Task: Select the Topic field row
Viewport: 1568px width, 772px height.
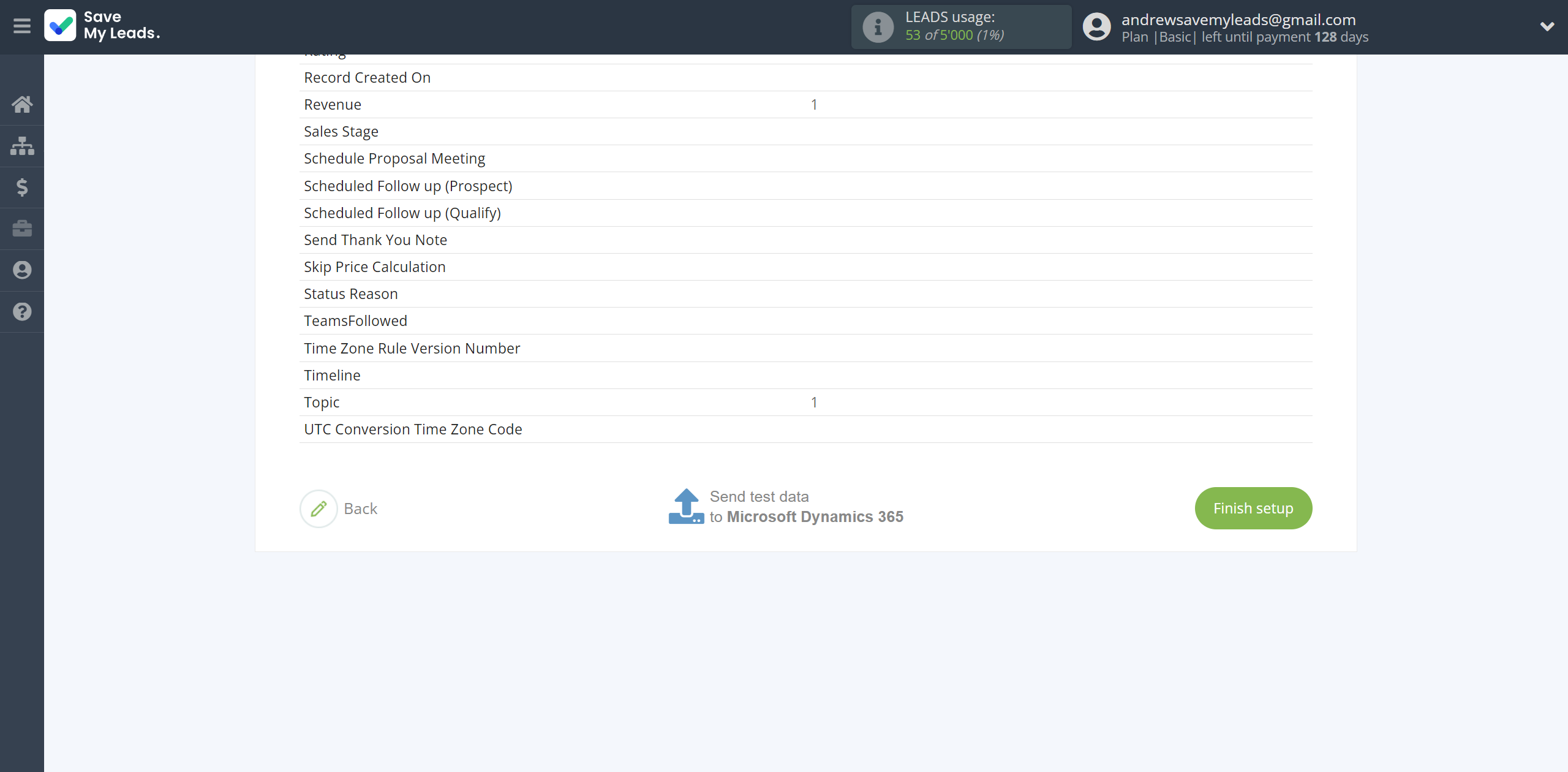Action: pyautogui.click(x=805, y=403)
